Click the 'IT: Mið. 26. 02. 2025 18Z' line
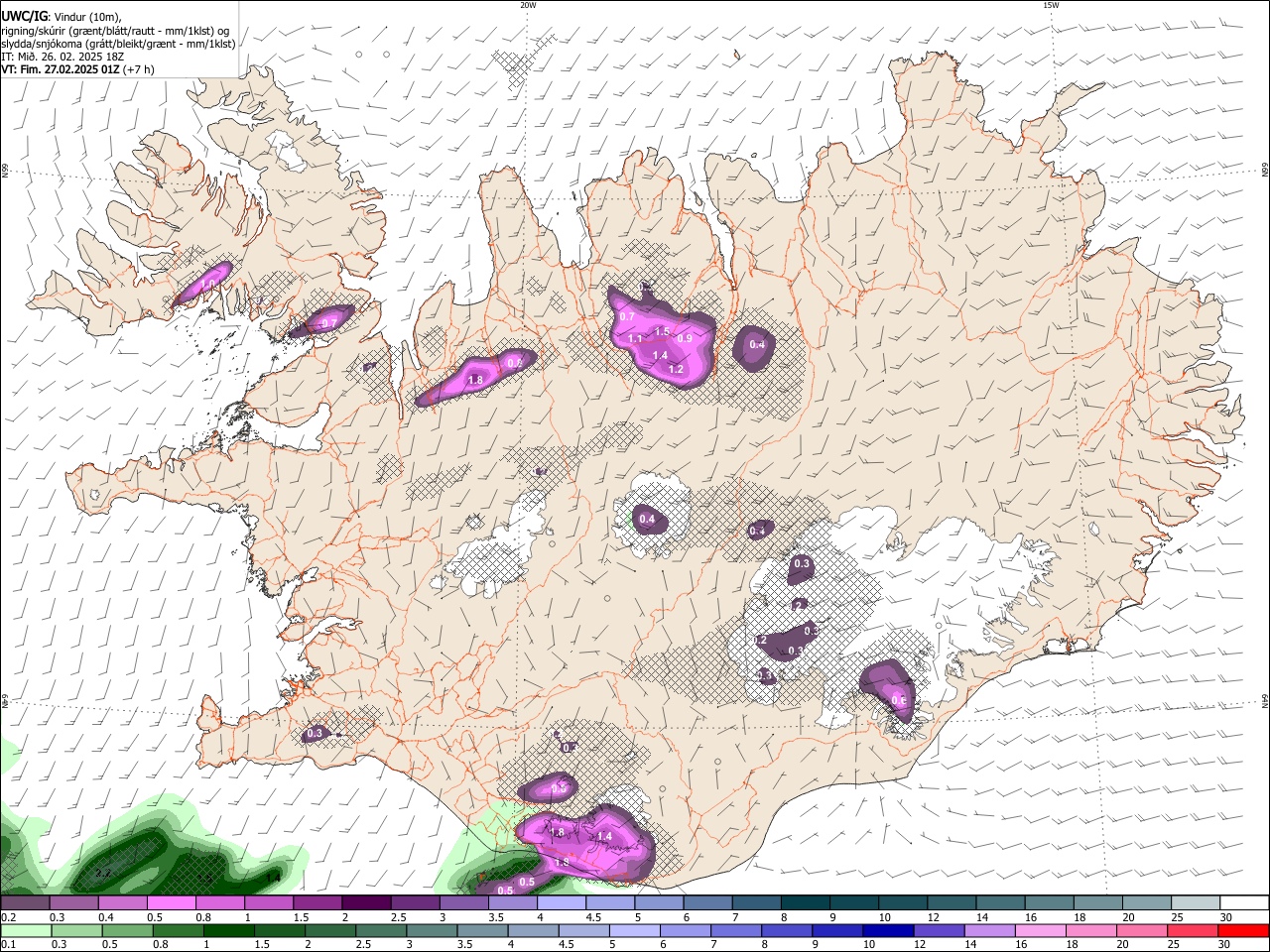This screenshot has height=952, width=1270. coord(63,57)
